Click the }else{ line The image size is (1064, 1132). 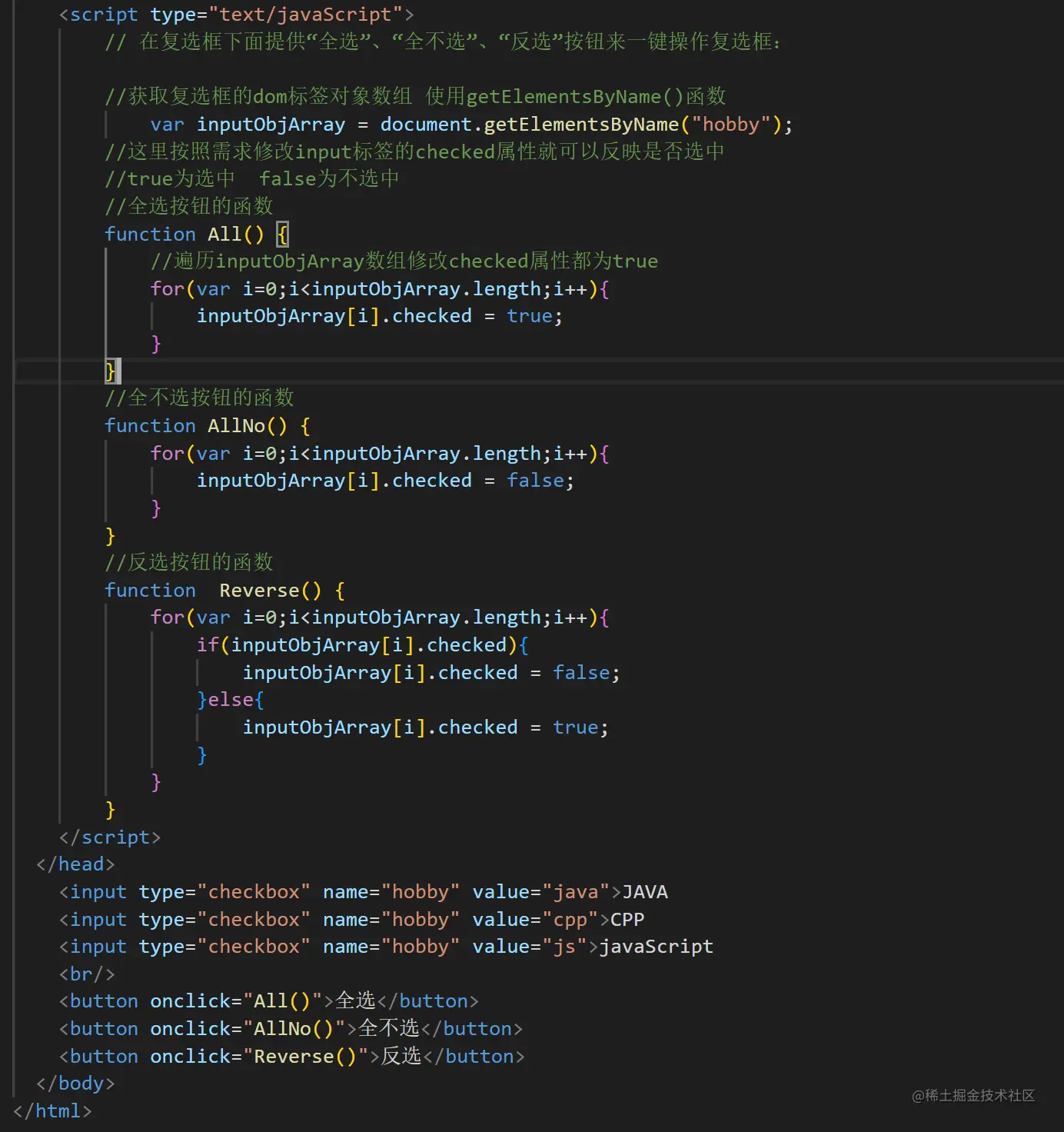pos(231,700)
